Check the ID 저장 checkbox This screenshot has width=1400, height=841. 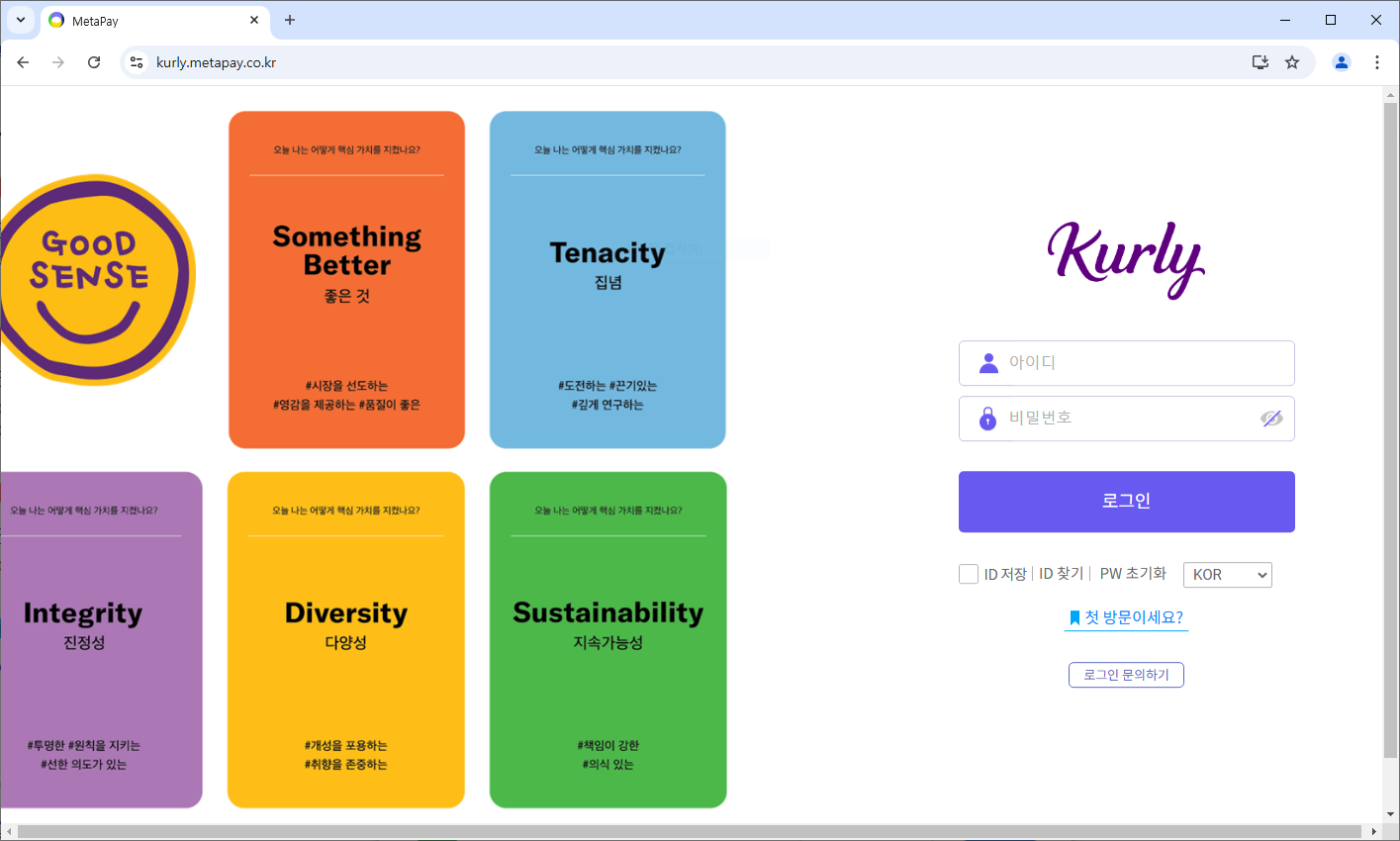click(x=969, y=574)
